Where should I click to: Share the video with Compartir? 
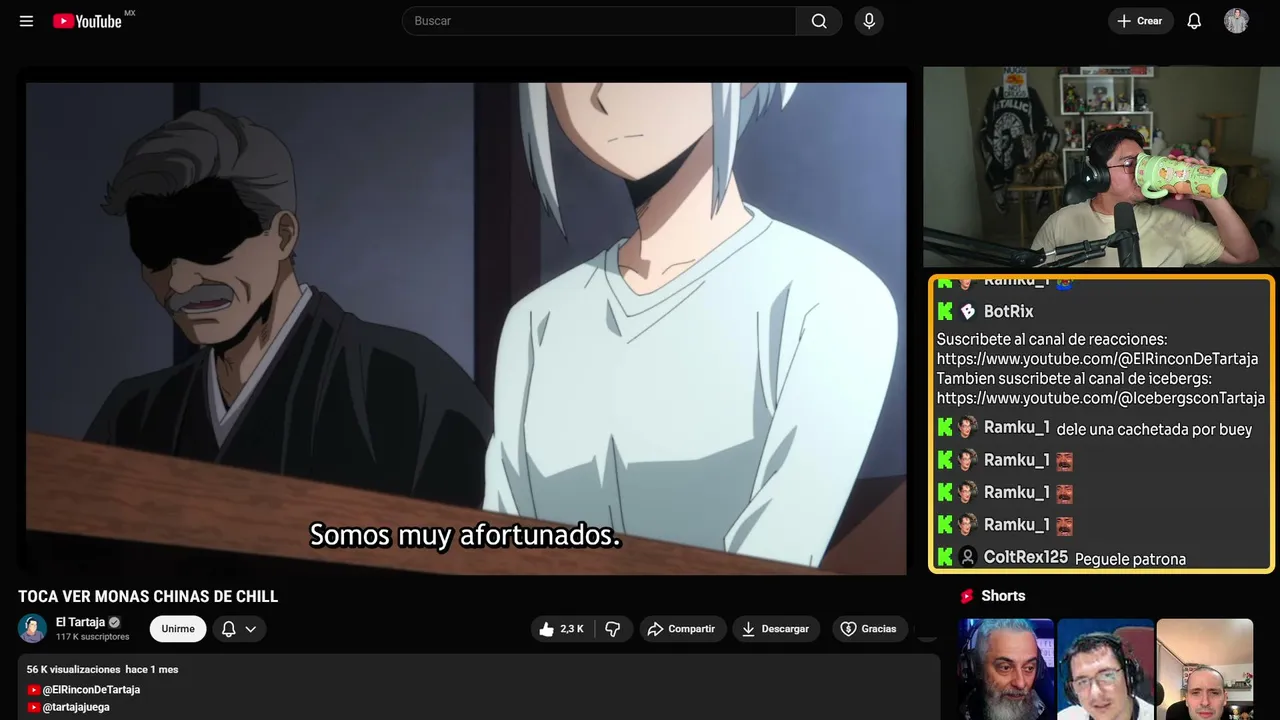683,629
